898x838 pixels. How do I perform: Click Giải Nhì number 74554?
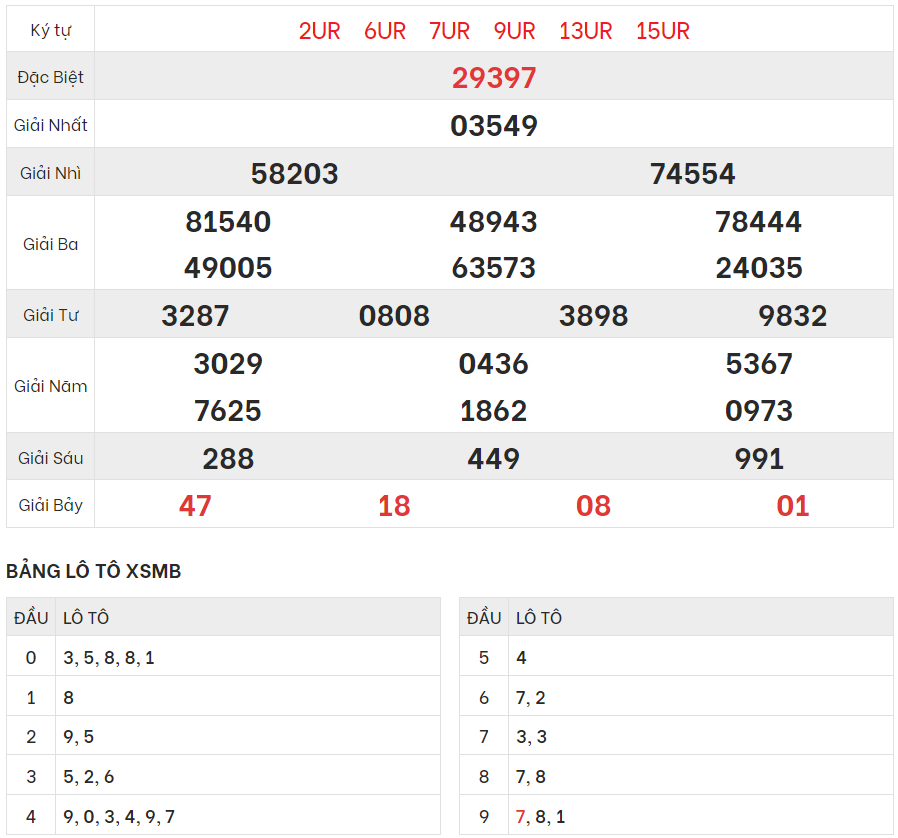click(692, 174)
